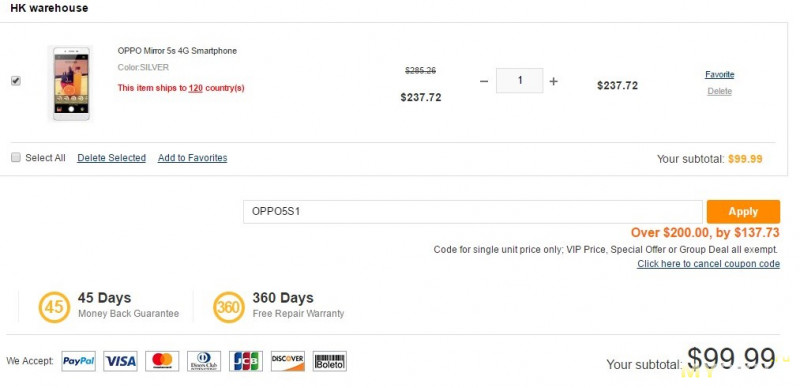Click the orange Apply button
The image size is (800, 388).
click(x=743, y=211)
